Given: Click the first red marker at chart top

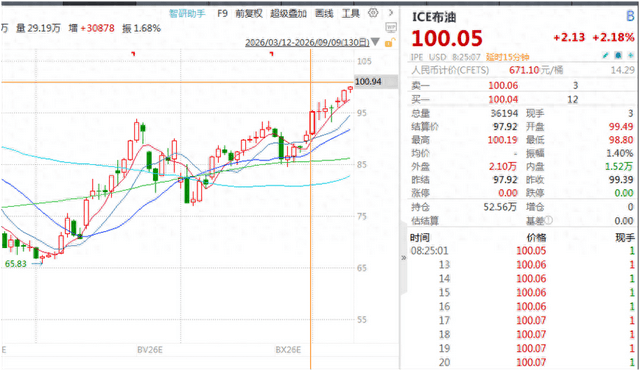Looking at the screenshot, I should point(133,53).
